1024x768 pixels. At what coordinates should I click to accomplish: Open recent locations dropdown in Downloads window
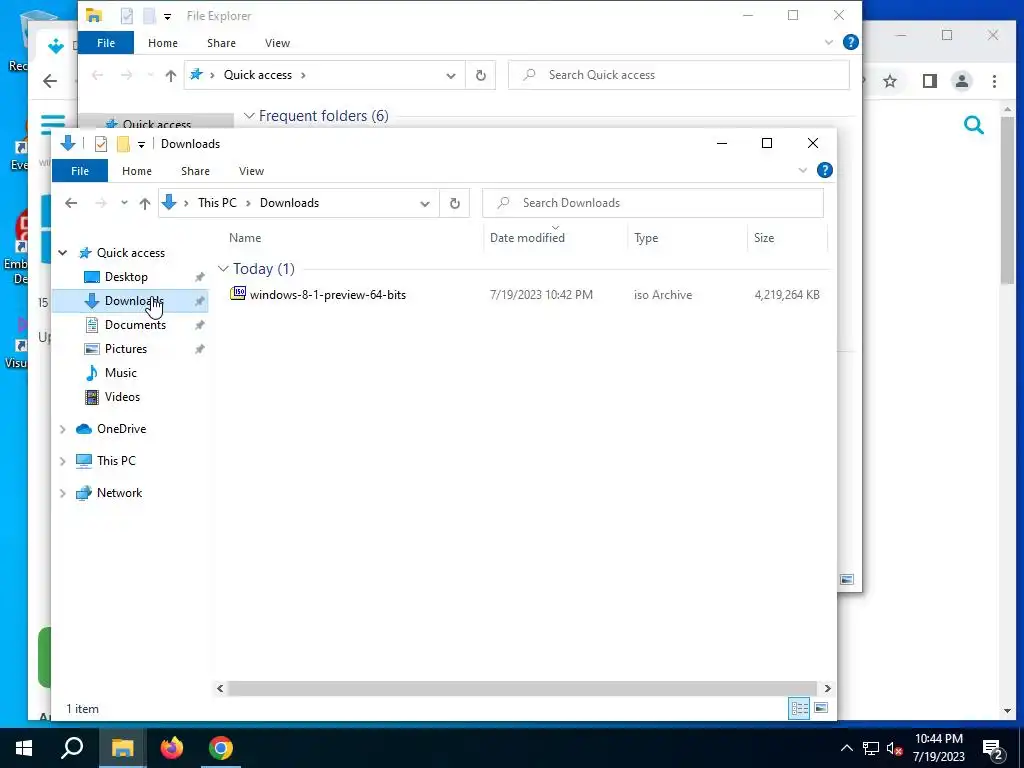pos(124,203)
